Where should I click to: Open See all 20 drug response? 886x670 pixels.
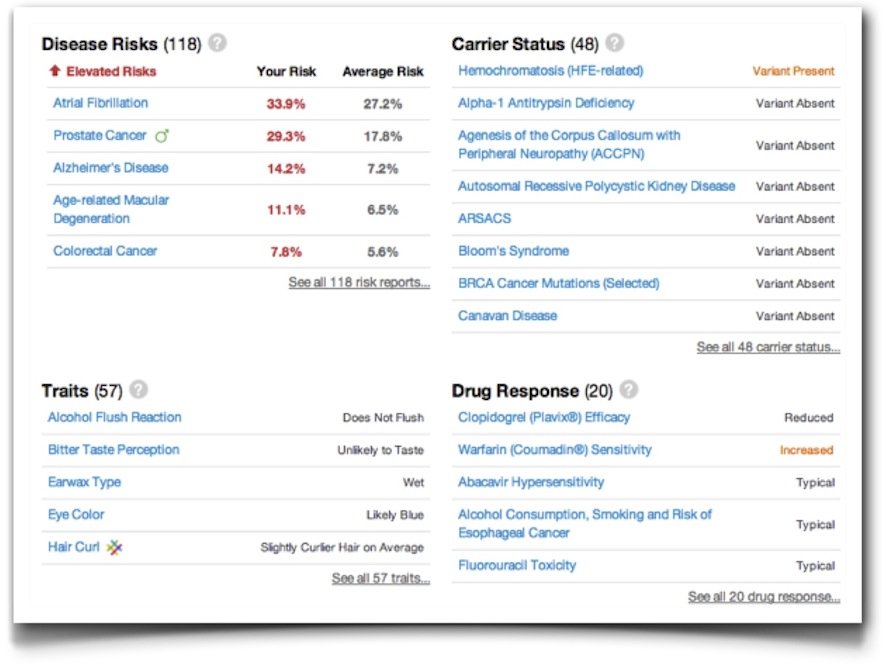764,598
